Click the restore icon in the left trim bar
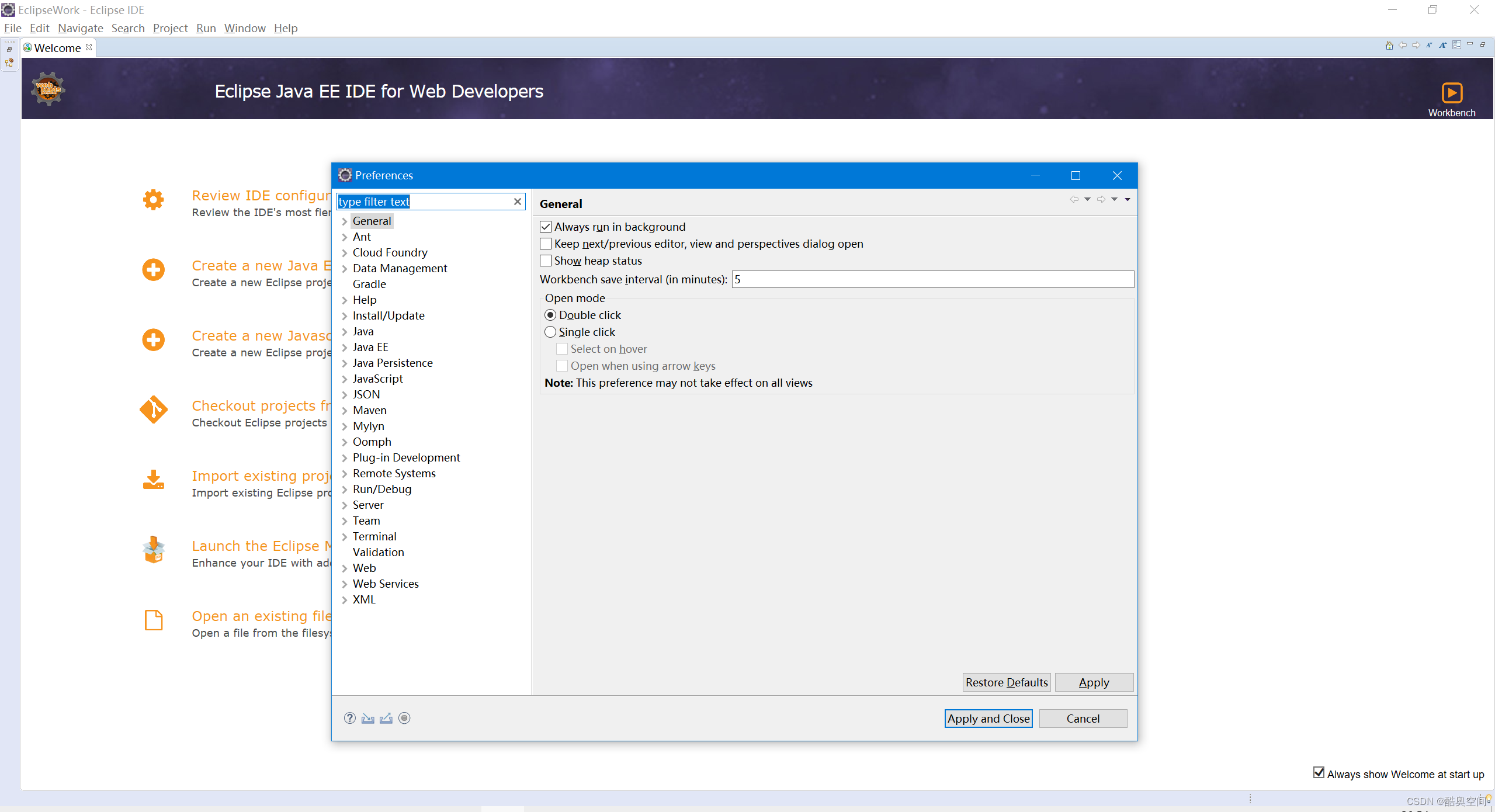 click(x=9, y=50)
